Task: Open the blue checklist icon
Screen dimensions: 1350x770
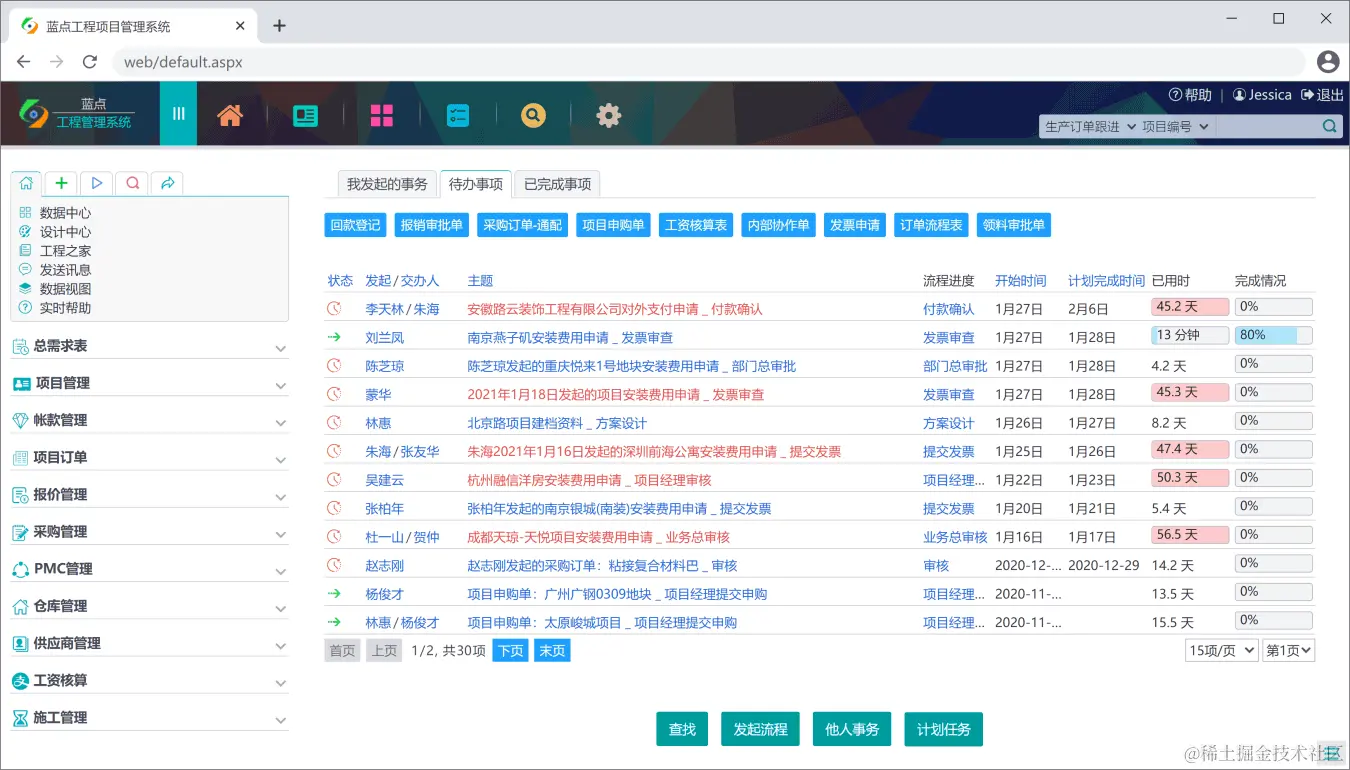Action: 457,116
